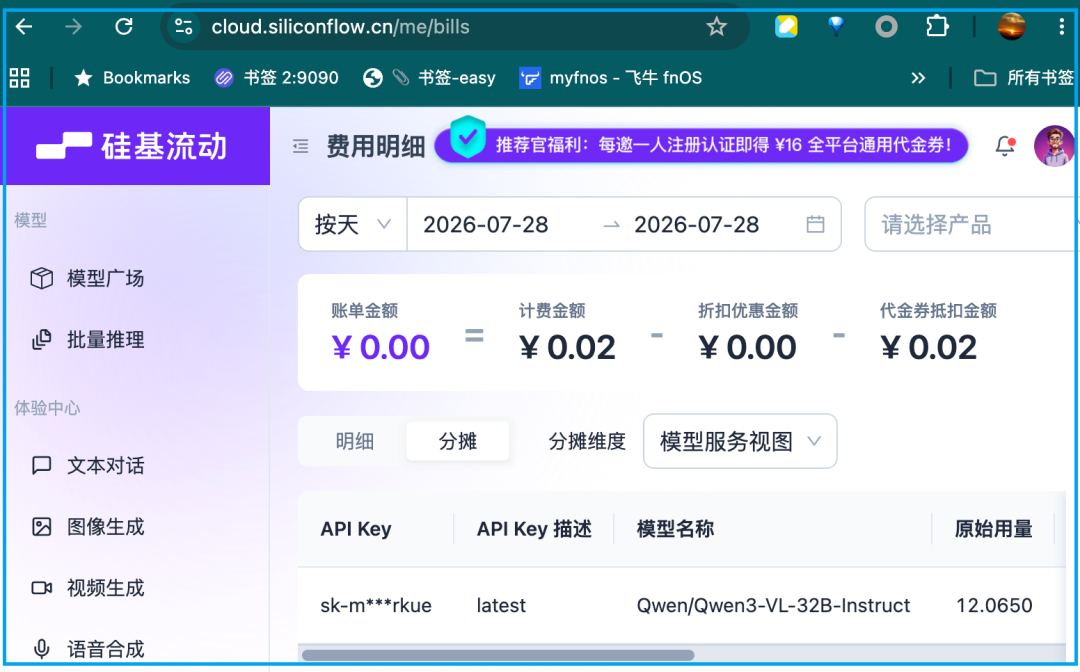Open the browser extensions puzzle icon
The width and height of the screenshot is (1080, 672).
[x=937, y=27]
